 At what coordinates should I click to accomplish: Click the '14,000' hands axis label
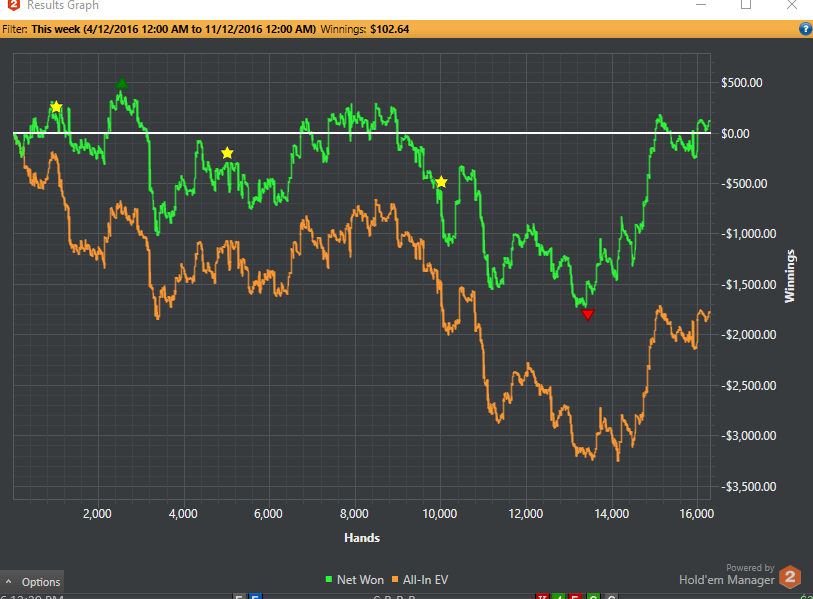click(x=612, y=513)
